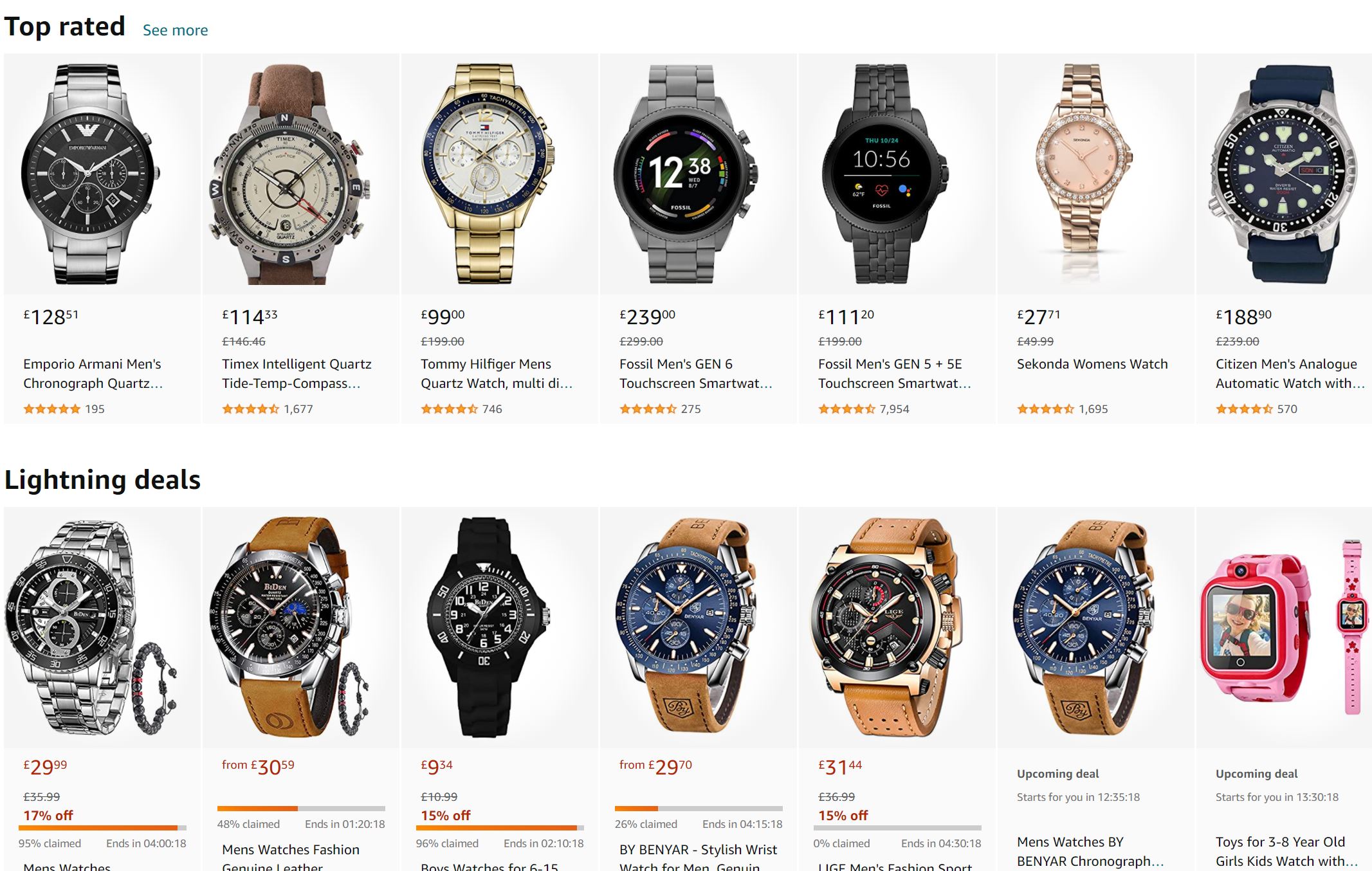The width and height of the screenshot is (1372, 871).
Task: Open the BiDen silver watch lightning deal image
Action: (91, 627)
